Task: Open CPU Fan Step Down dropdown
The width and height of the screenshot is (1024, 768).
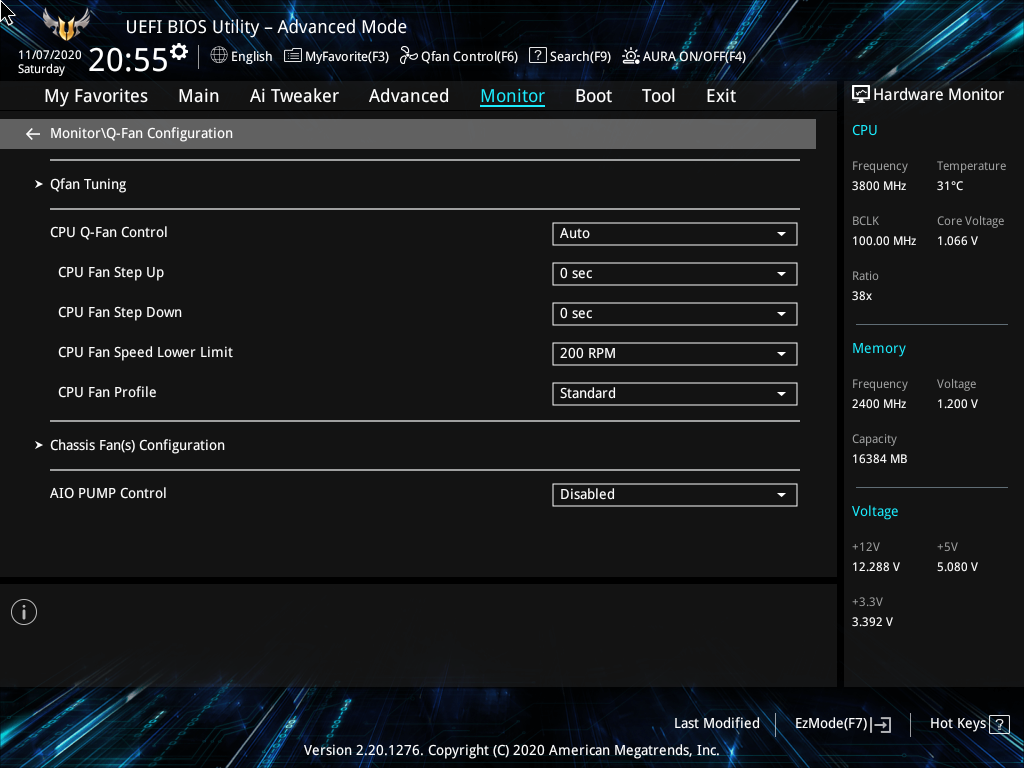Action: click(675, 313)
